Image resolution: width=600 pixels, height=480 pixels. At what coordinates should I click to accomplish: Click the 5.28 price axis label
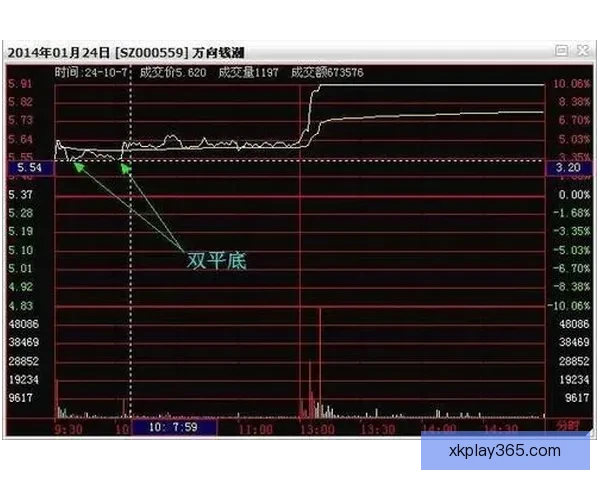20,213
